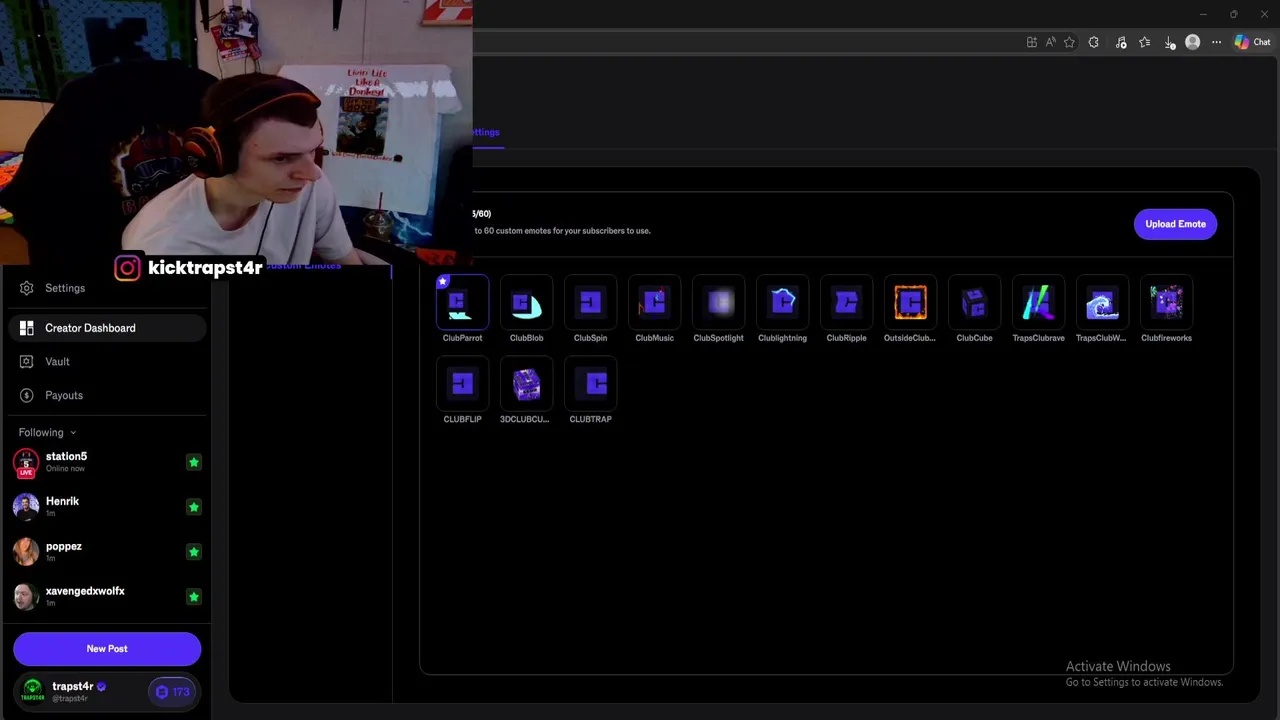Select the ClubSpotlight emote
The width and height of the screenshot is (1280, 720).
pos(718,303)
